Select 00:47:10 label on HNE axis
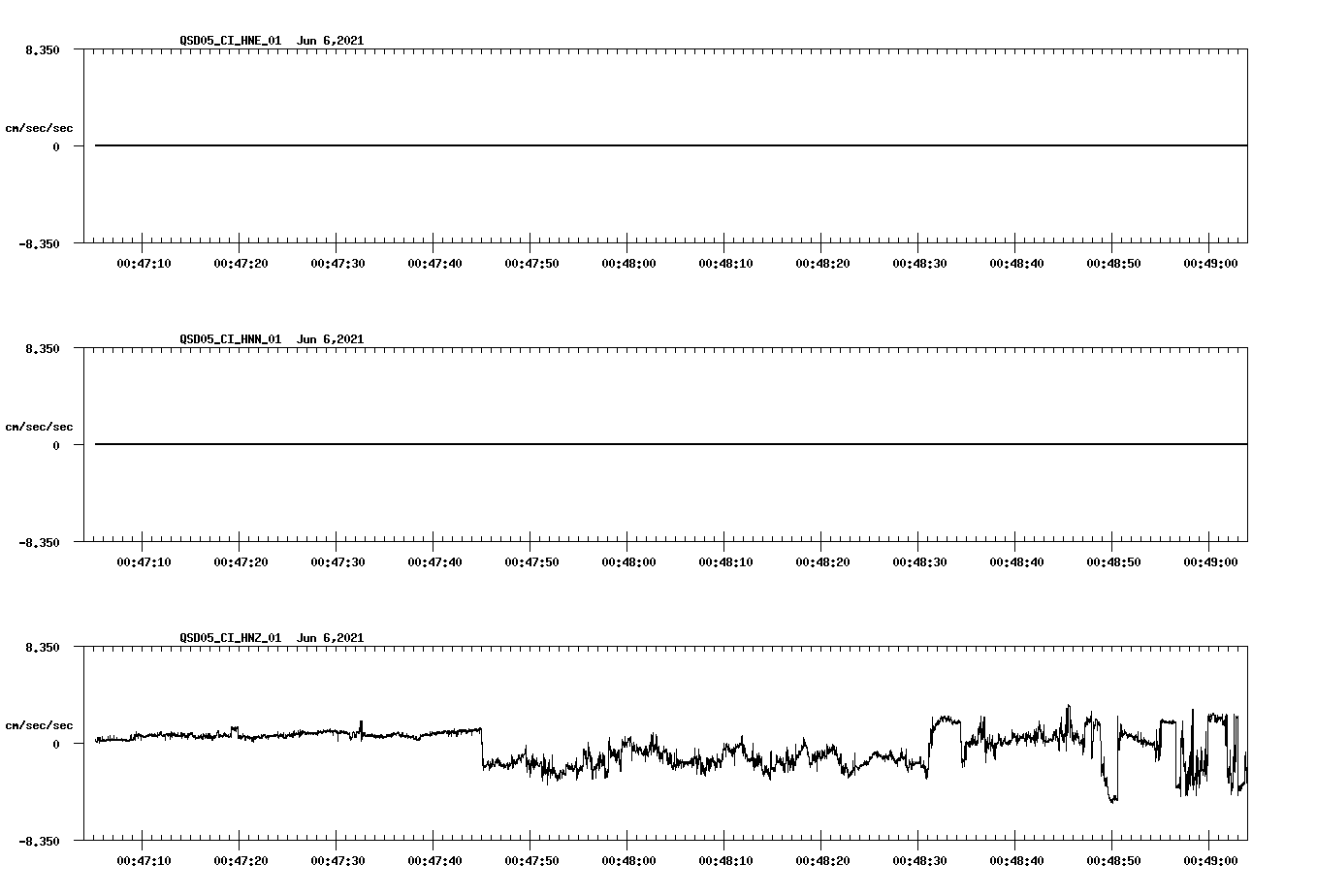The width and height of the screenshot is (1317, 896). [144, 264]
